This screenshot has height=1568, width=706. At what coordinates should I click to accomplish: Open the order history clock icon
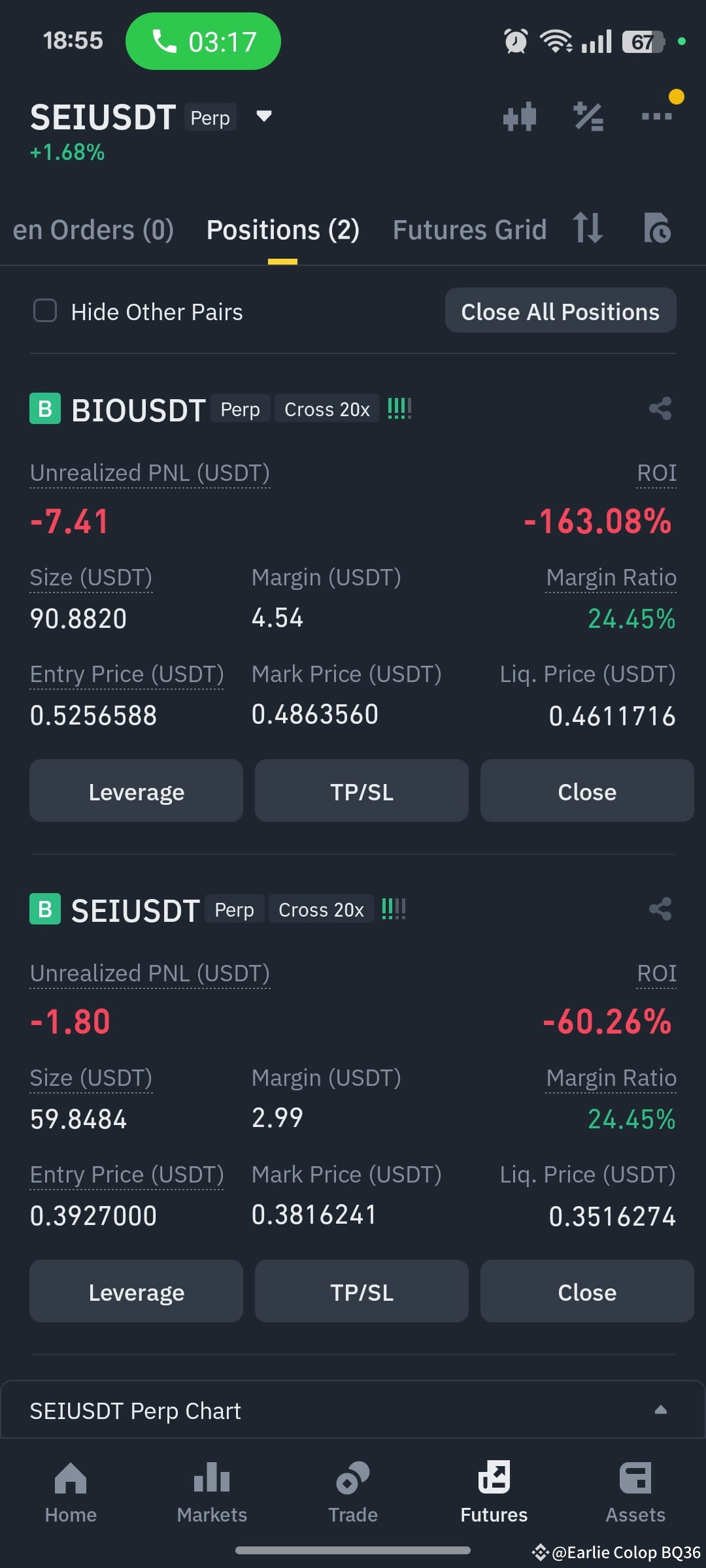pyautogui.click(x=657, y=229)
